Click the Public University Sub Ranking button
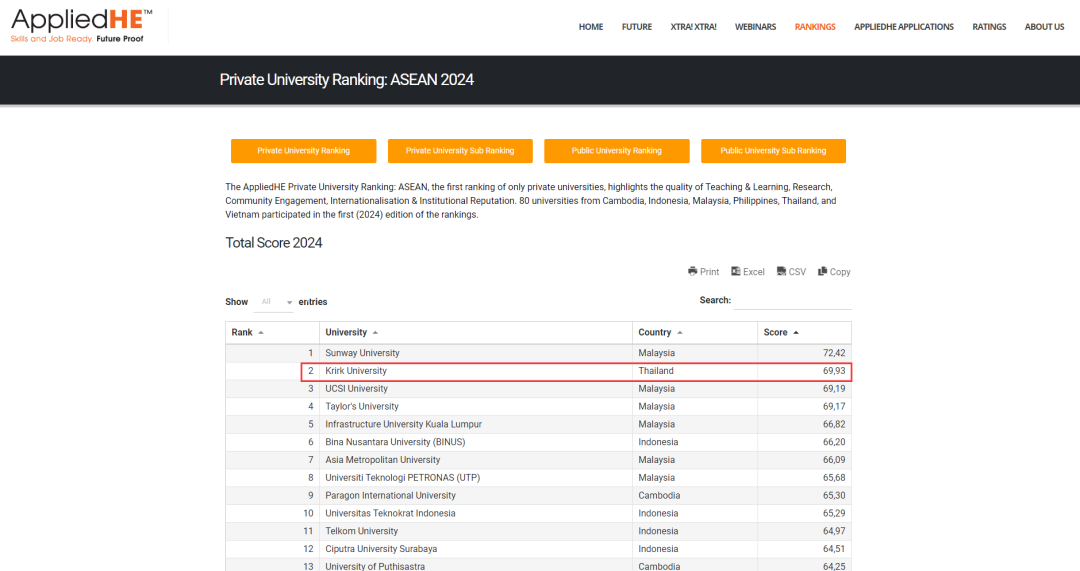Image resolution: width=1080 pixels, height=571 pixels. pyautogui.click(x=773, y=151)
